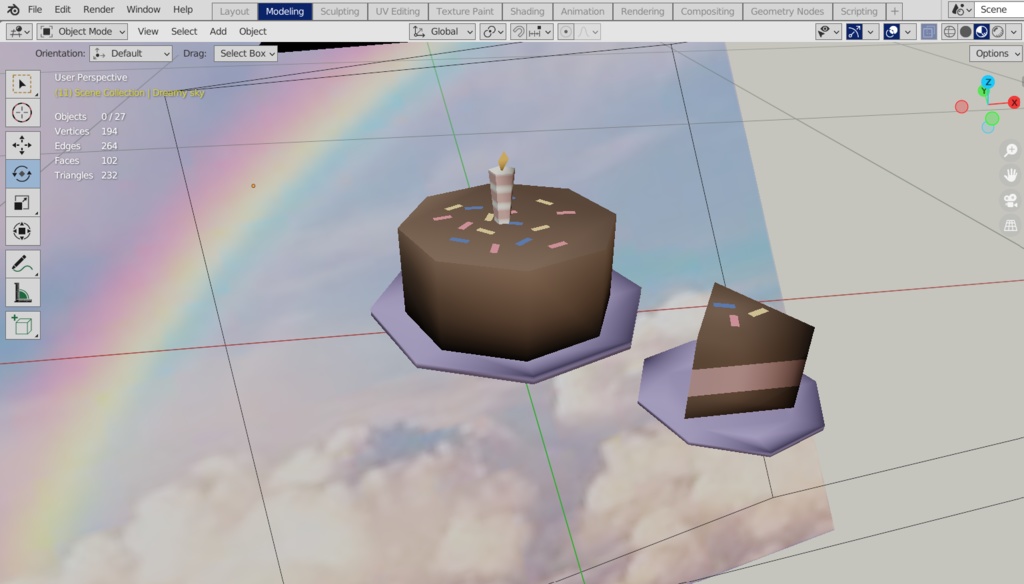The width and height of the screenshot is (1024, 584).
Task: Click the green negative Y gizmo circle
Action: click(x=992, y=118)
